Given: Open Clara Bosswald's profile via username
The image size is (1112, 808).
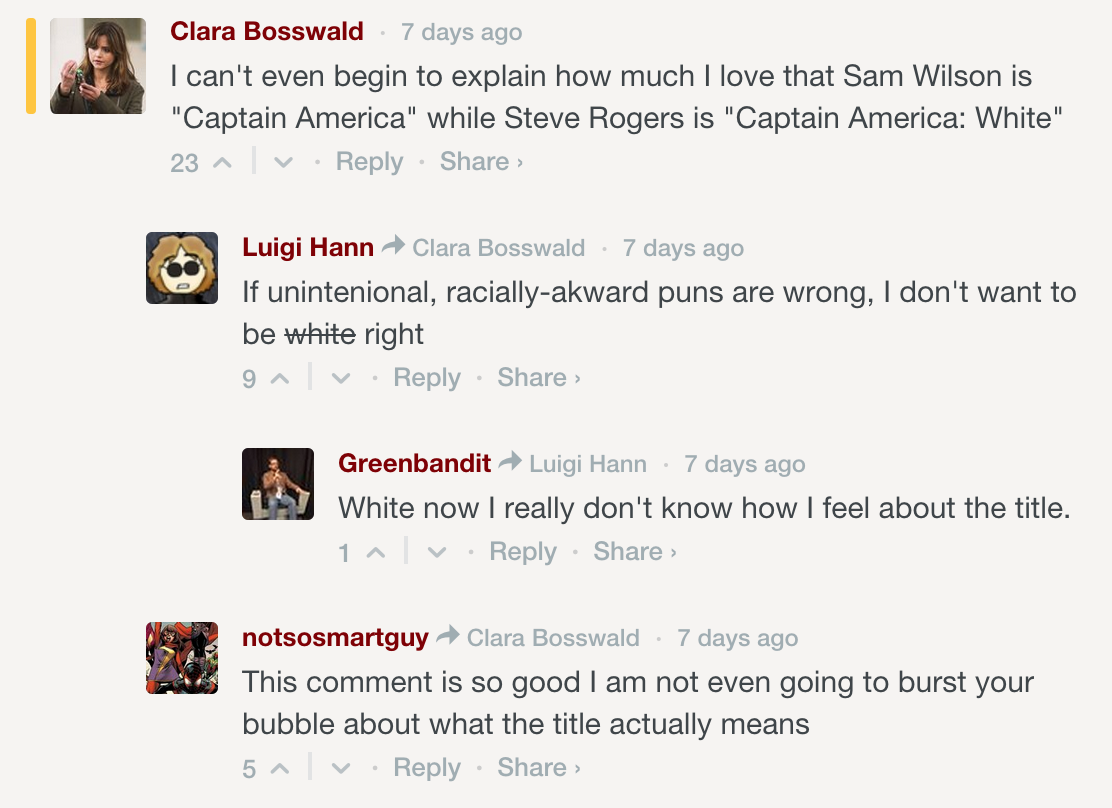Looking at the screenshot, I should click(267, 32).
